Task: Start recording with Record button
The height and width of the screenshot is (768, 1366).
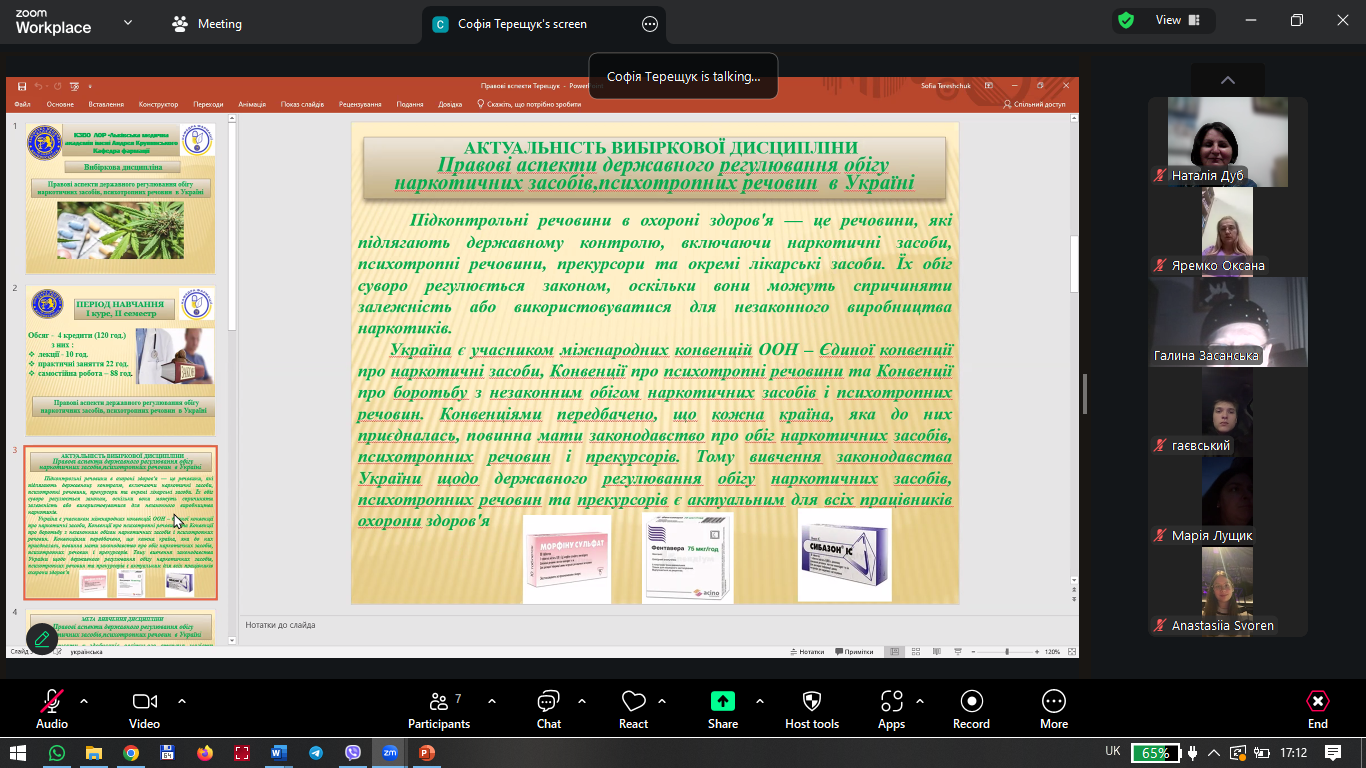Action: [x=970, y=709]
